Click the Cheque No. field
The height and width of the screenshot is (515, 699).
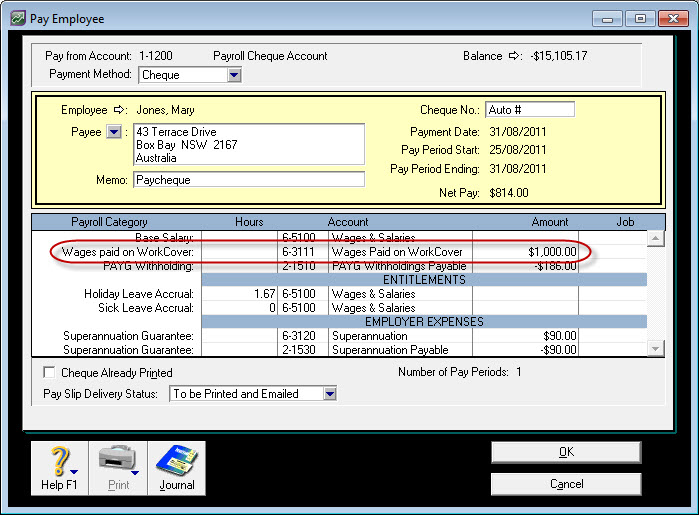529,109
